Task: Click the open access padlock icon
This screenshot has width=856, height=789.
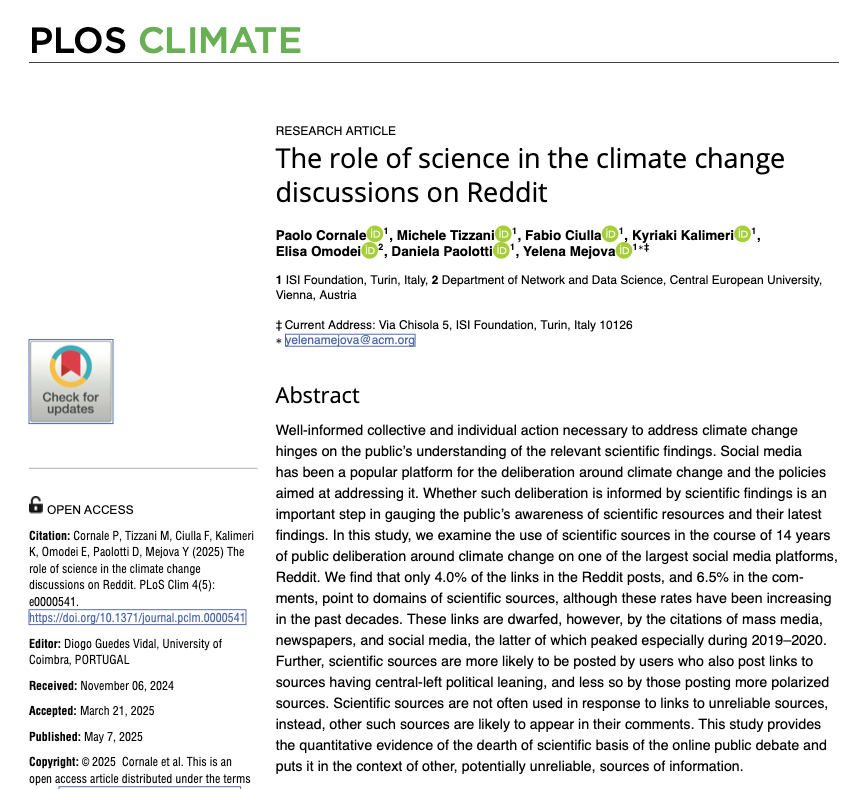Action: [36, 505]
